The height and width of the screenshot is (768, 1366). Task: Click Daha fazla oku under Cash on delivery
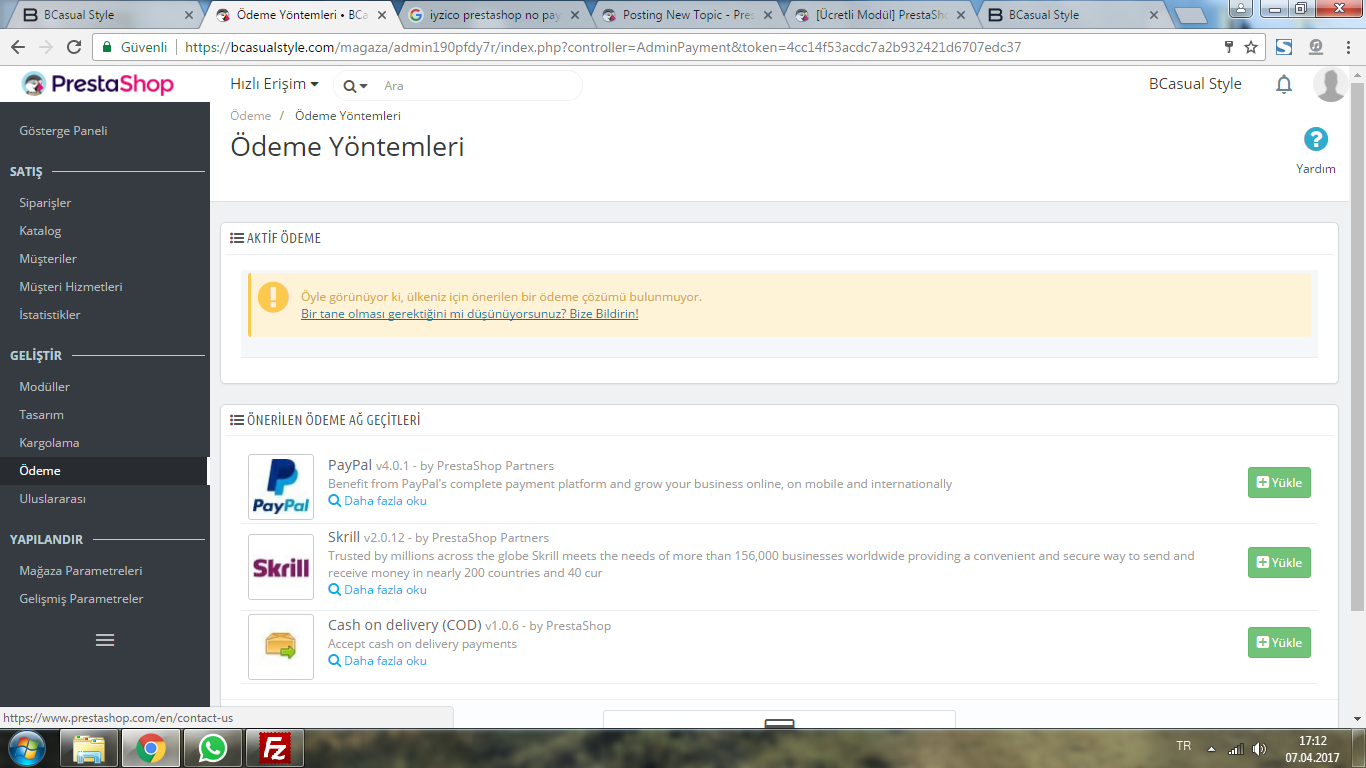[x=378, y=661]
